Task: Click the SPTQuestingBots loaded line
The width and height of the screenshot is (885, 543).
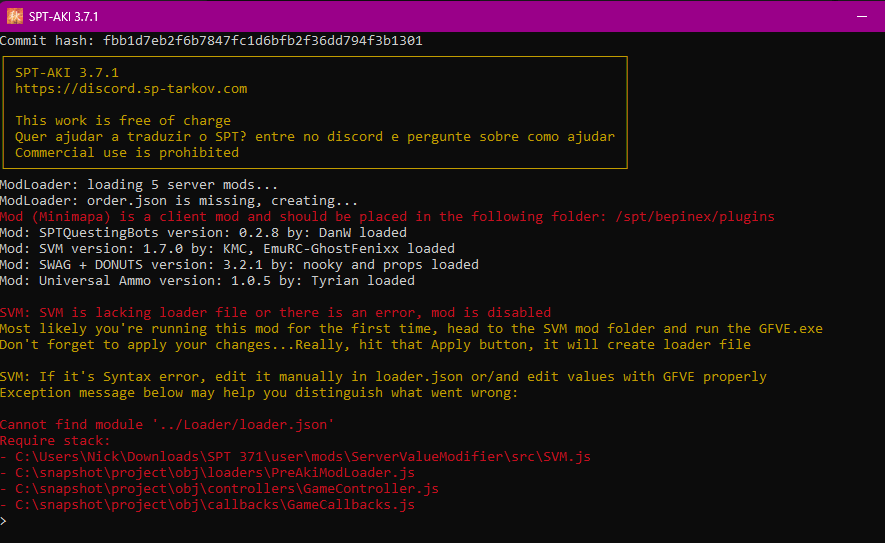Action: pos(203,233)
